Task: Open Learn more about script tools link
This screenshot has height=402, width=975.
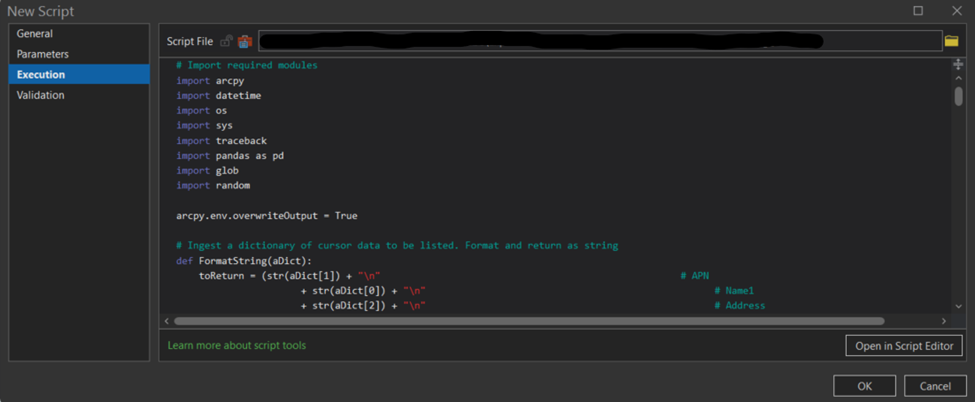Action: pyautogui.click(x=237, y=345)
